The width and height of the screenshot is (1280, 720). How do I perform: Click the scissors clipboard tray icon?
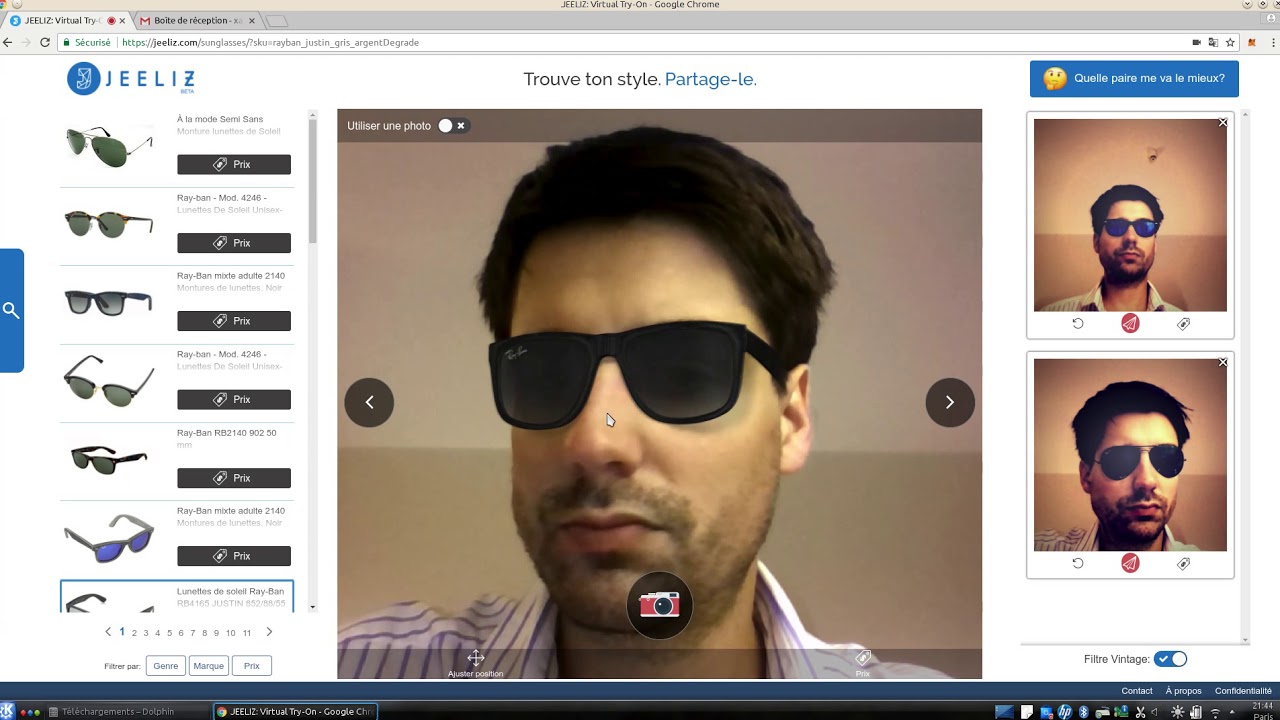[1138, 712]
